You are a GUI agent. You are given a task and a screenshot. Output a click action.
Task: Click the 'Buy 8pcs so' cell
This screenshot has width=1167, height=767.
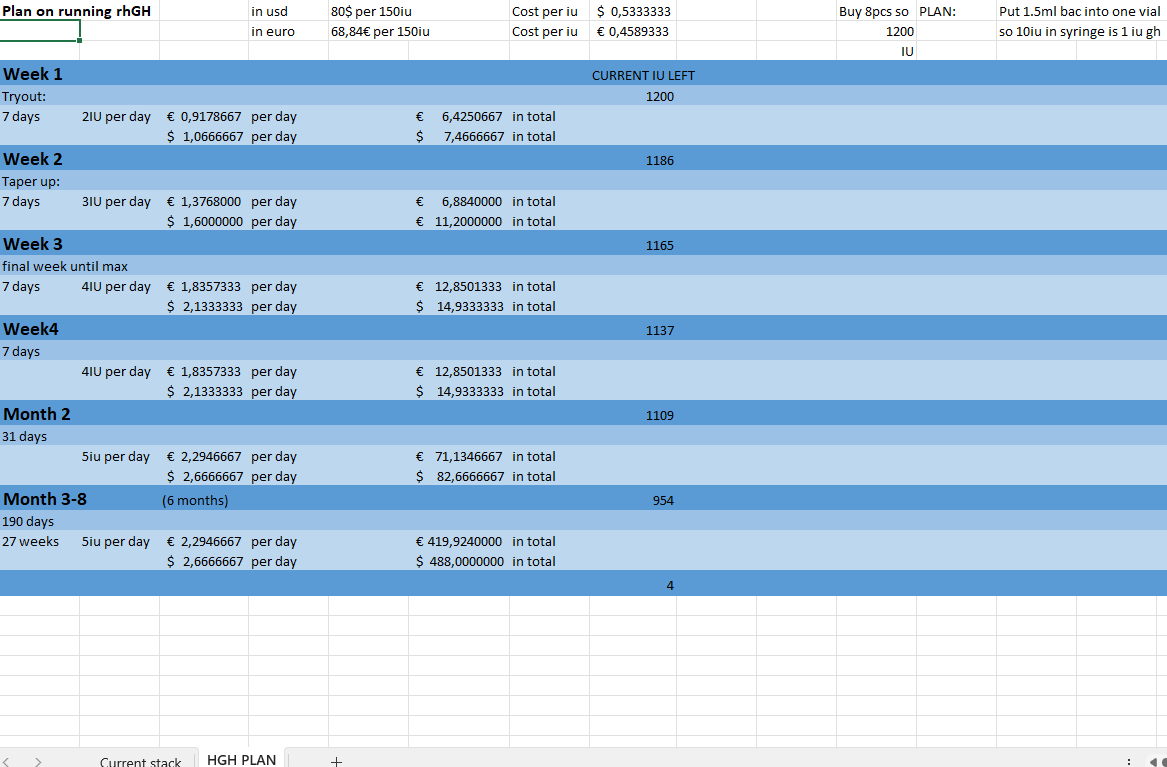click(874, 11)
